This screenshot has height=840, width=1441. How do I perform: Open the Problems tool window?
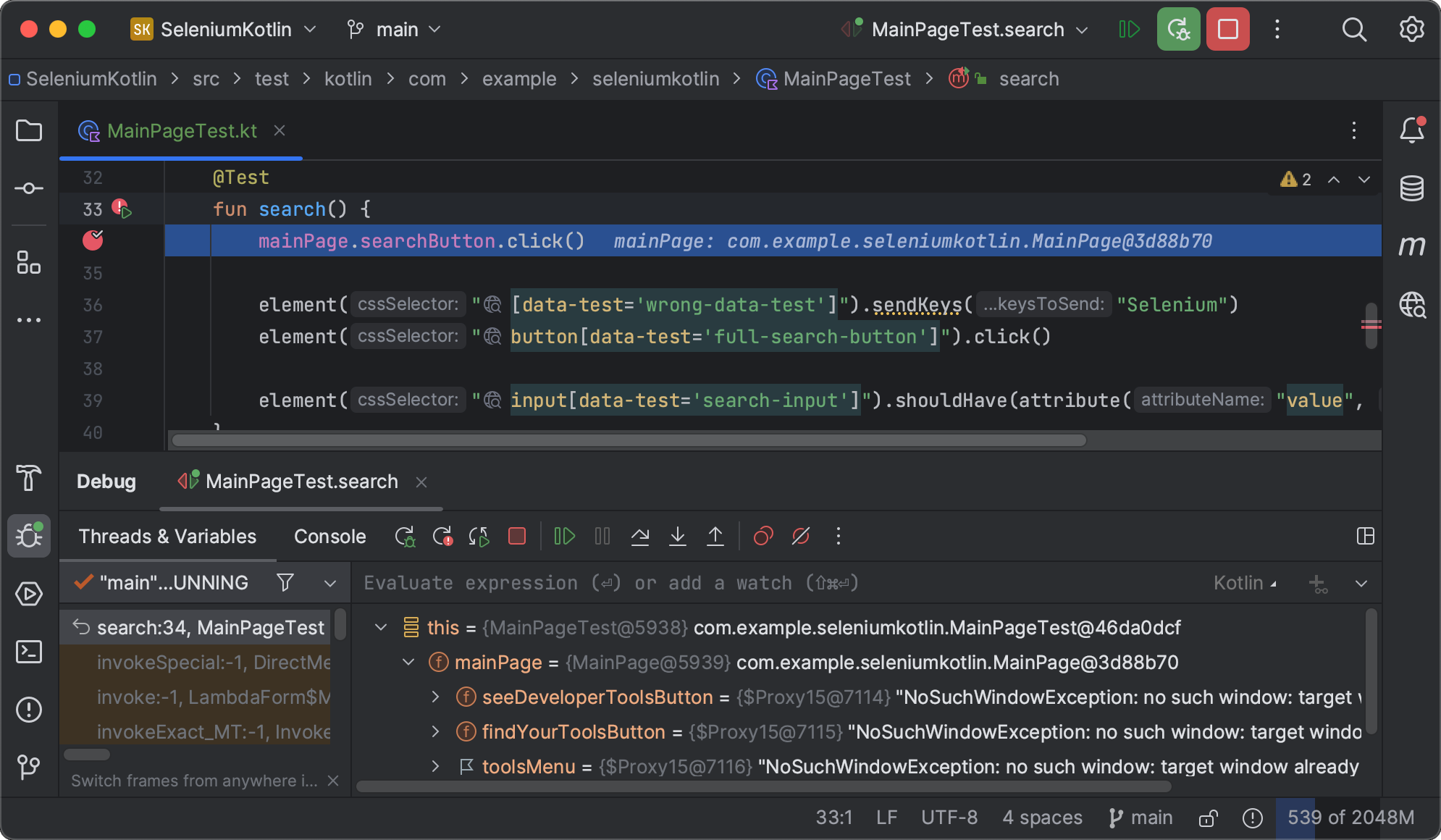tap(29, 710)
